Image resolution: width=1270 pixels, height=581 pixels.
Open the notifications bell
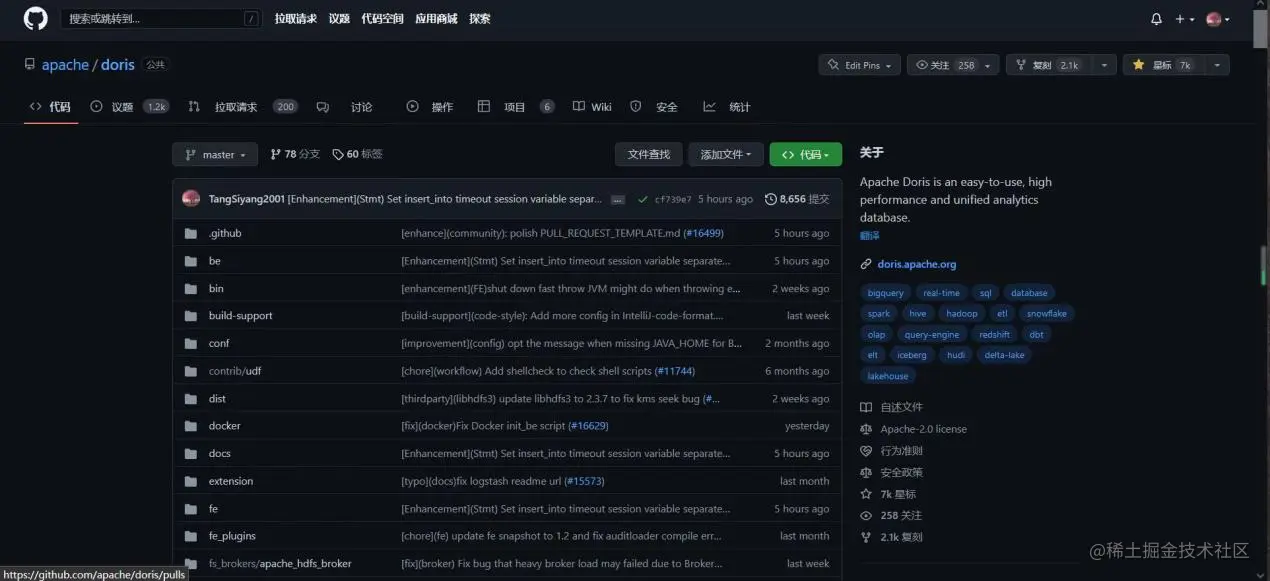[x=1156, y=19]
